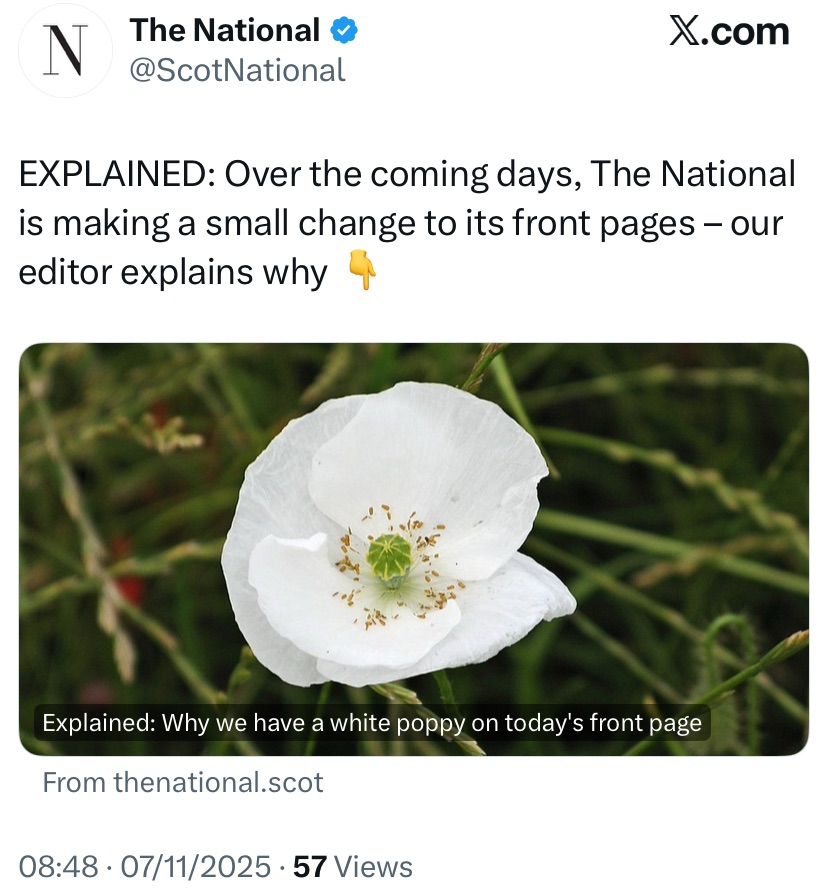This screenshot has height=892, width=828.
Task: Click the 'Explained: Why we have a white poppy' caption
Action: [x=372, y=722]
